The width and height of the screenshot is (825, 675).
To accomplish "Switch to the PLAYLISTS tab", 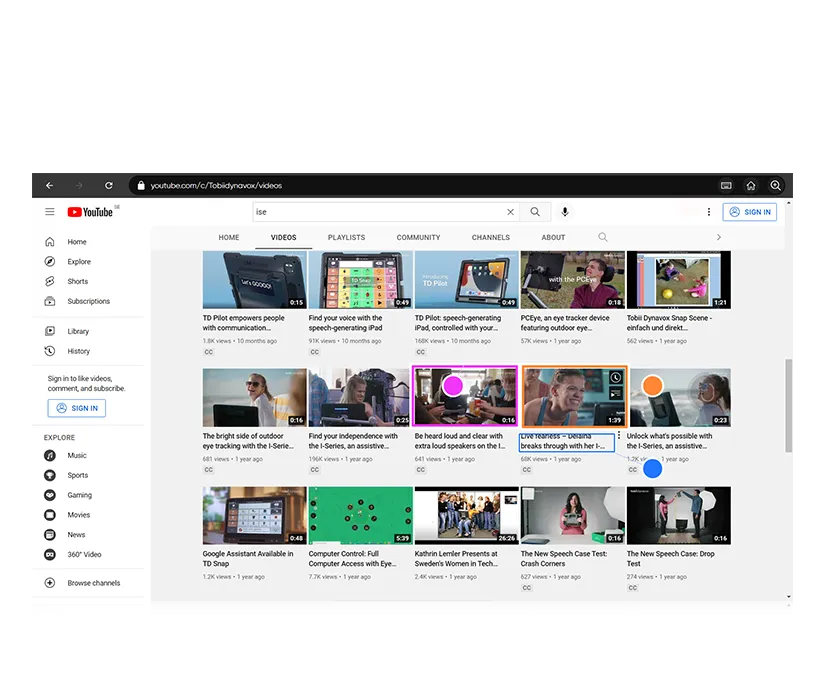I will point(346,237).
